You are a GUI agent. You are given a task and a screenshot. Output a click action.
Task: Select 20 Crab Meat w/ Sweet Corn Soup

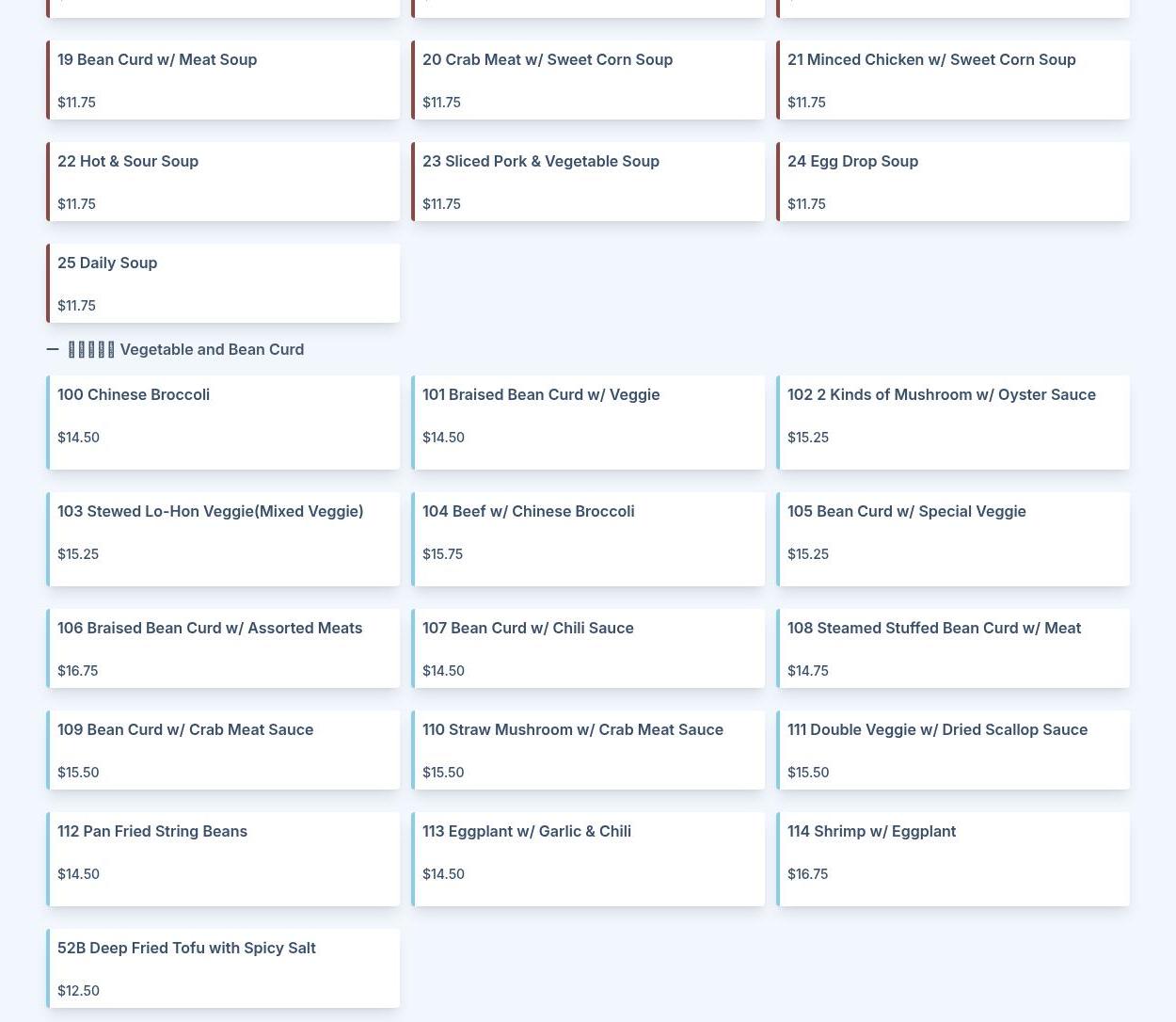click(x=588, y=80)
